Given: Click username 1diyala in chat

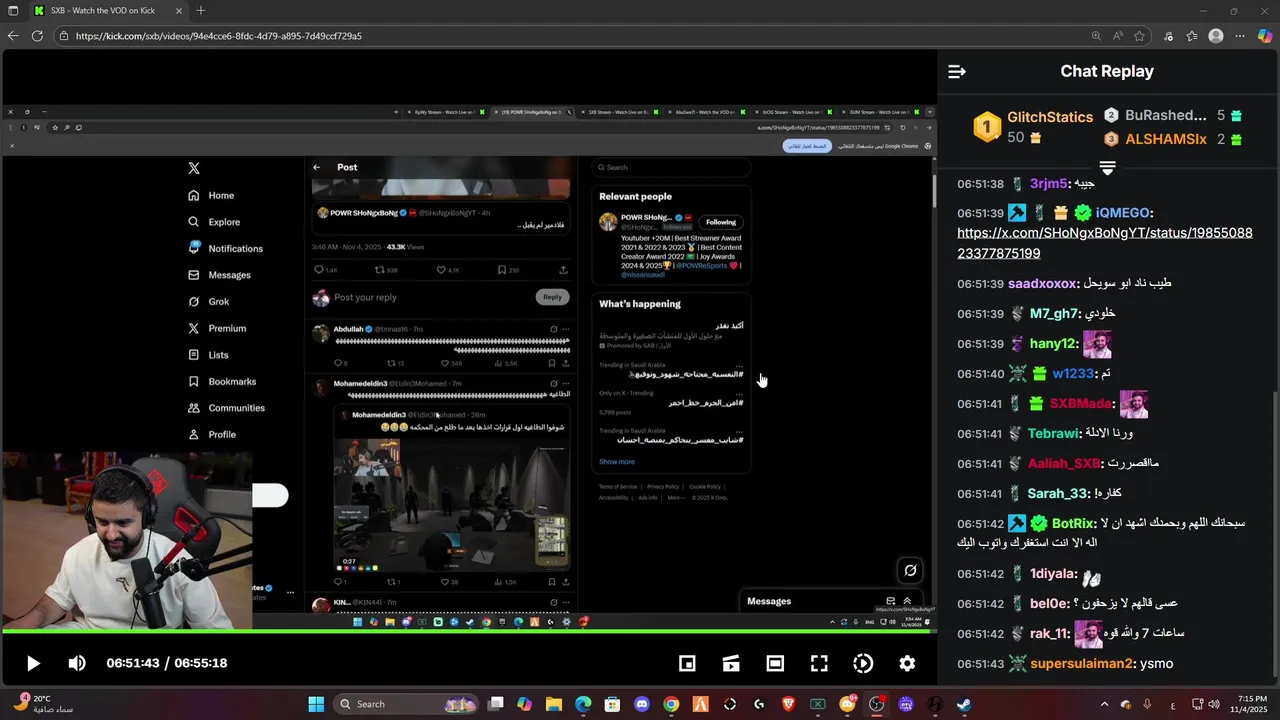Looking at the screenshot, I should [x=1053, y=574].
